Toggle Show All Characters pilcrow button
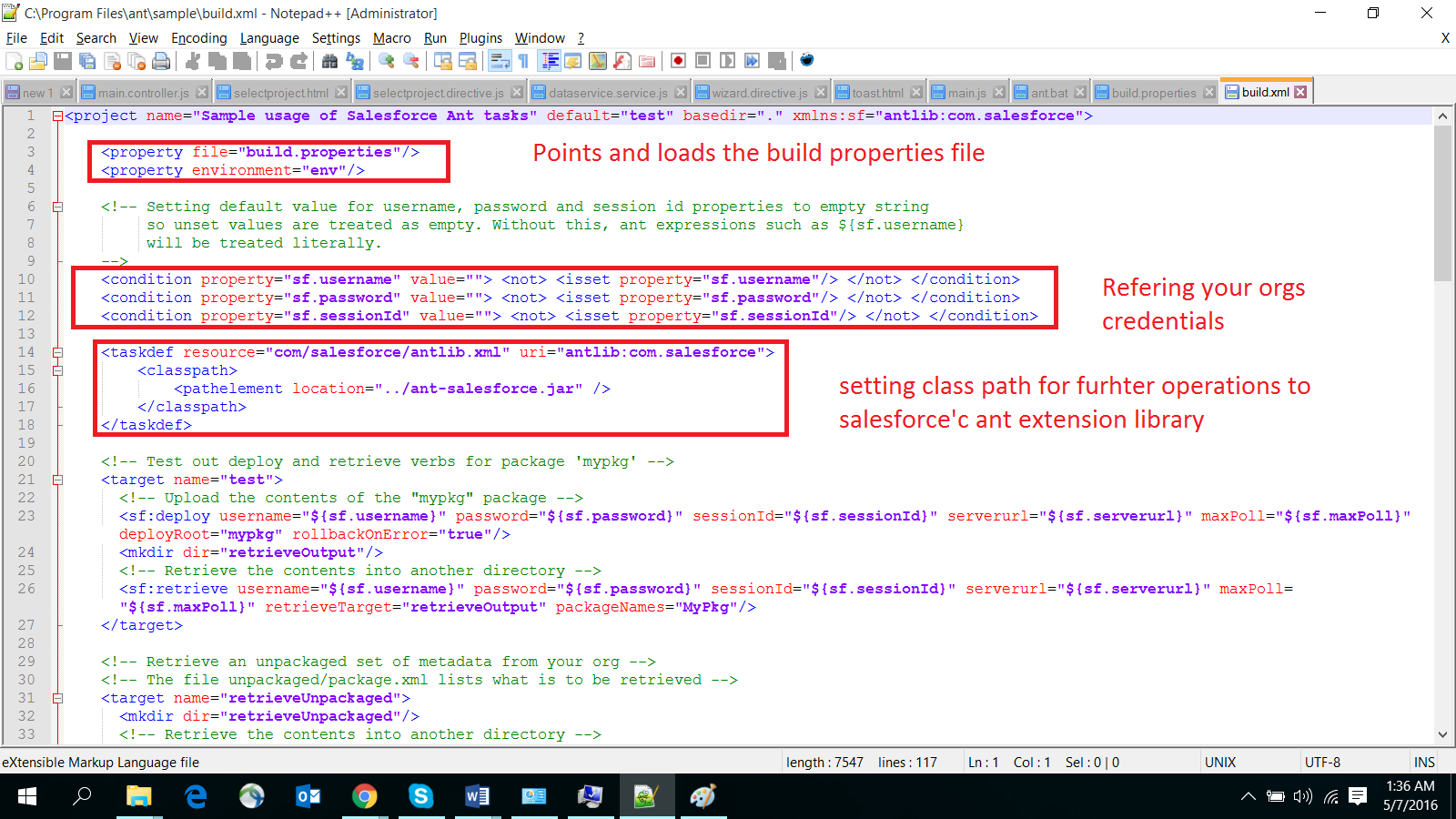 pyautogui.click(x=523, y=61)
